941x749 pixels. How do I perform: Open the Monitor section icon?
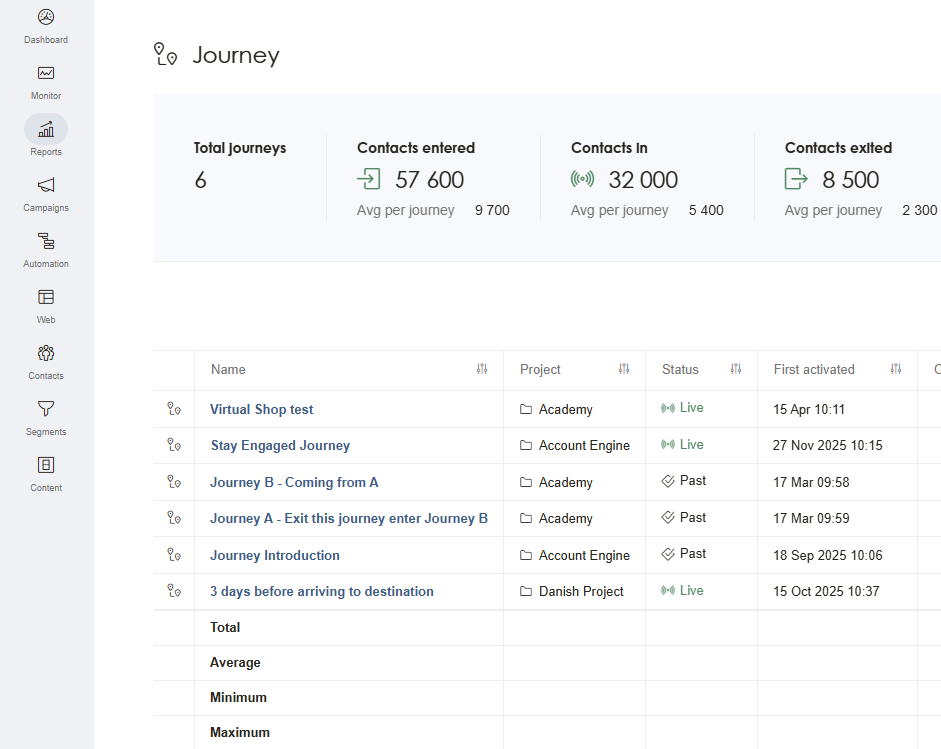click(x=46, y=73)
